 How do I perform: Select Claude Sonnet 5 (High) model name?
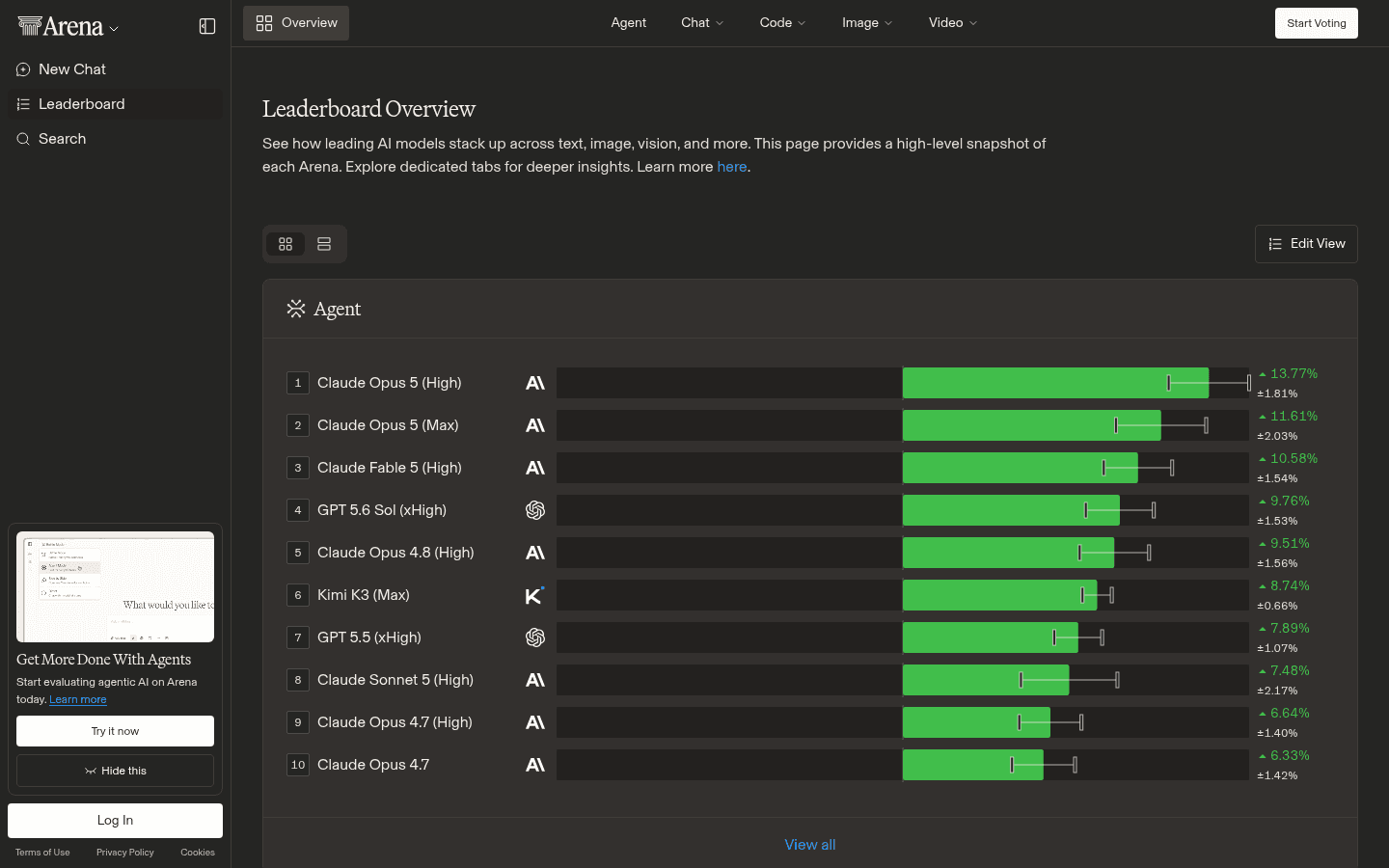click(395, 680)
